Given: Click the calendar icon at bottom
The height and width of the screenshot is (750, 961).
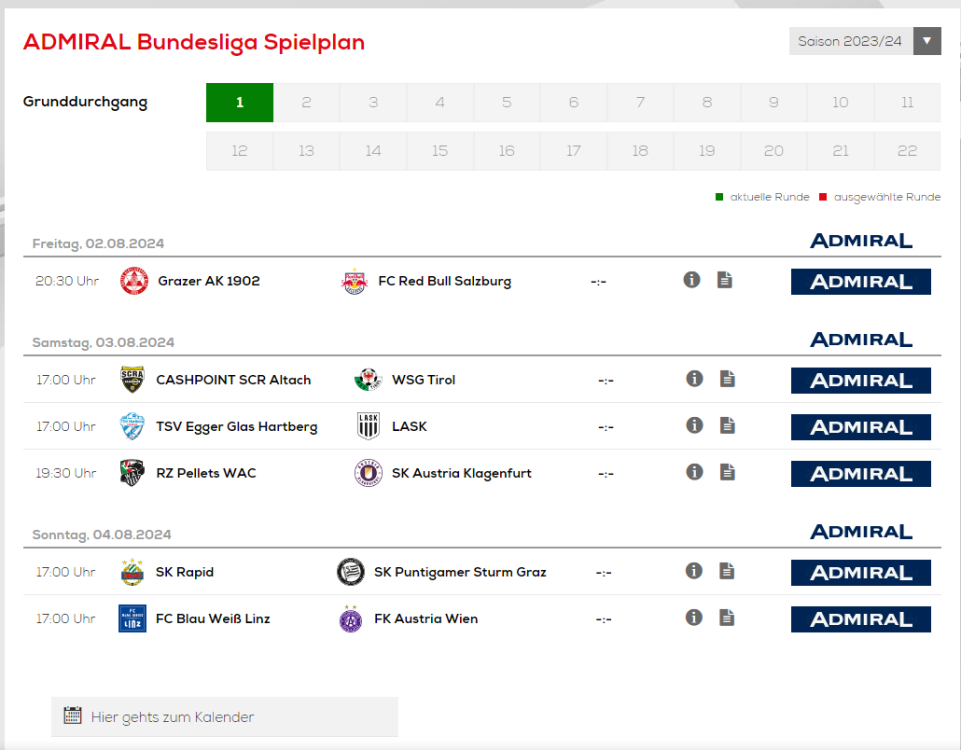Looking at the screenshot, I should click(x=72, y=716).
